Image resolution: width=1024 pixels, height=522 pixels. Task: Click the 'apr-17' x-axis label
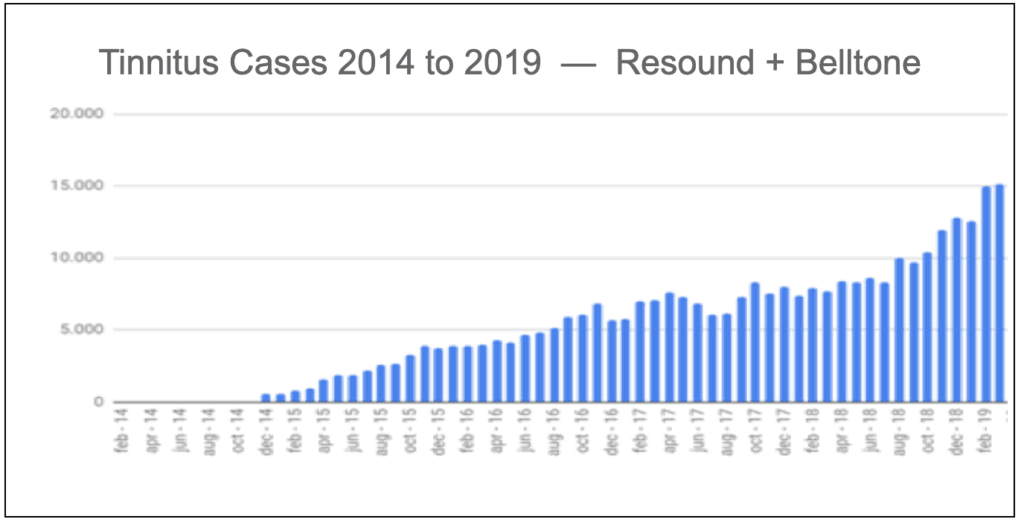click(670, 431)
